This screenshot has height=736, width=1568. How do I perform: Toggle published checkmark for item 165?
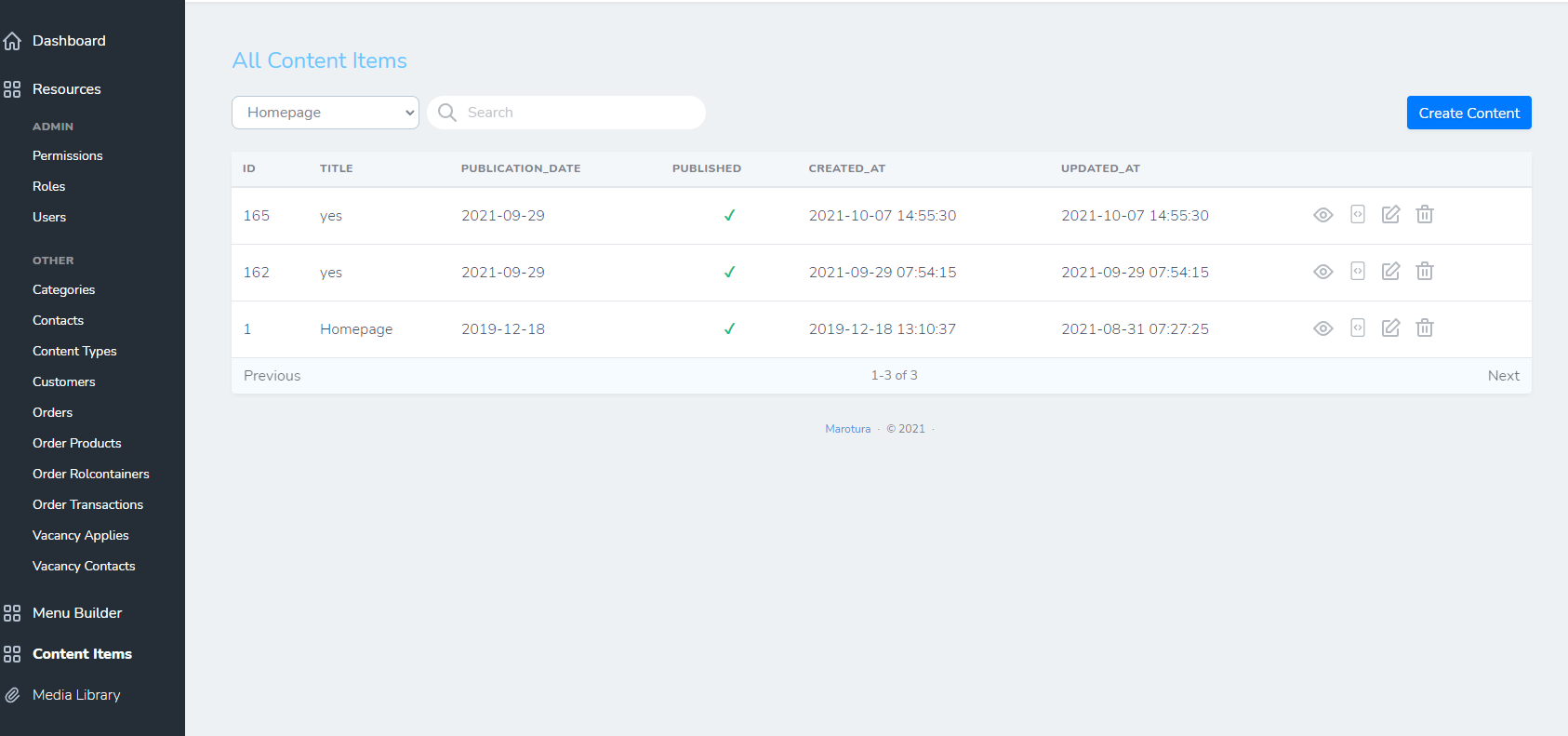(729, 216)
